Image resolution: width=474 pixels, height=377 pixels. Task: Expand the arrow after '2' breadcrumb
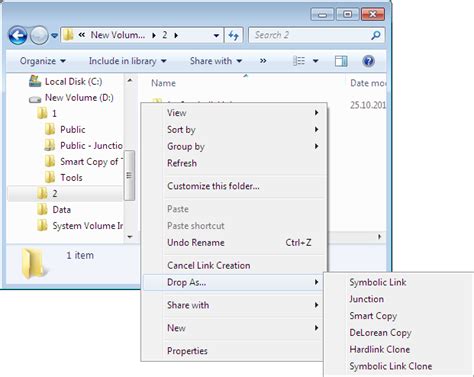176,35
